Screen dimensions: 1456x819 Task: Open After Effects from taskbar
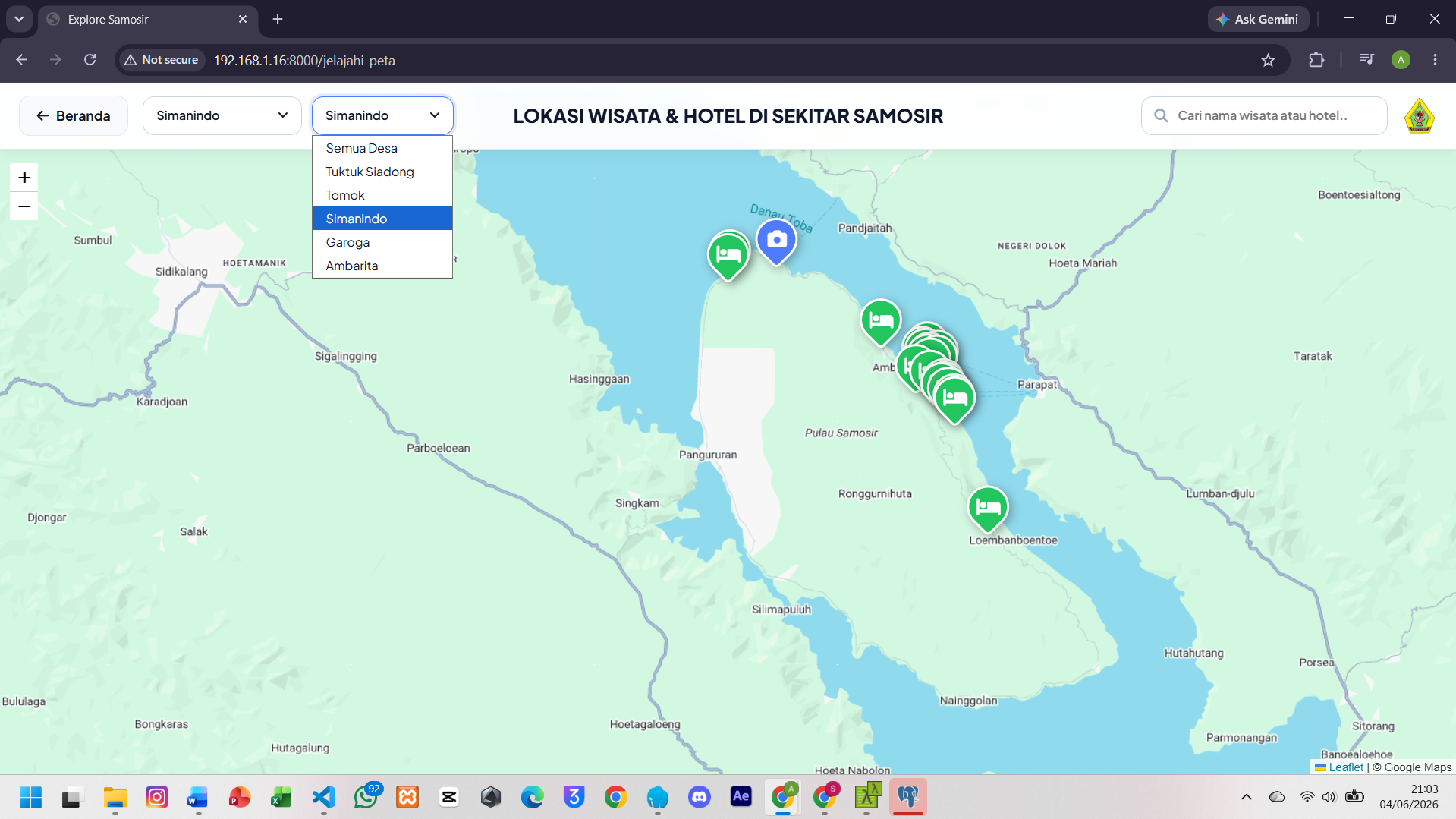(741, 797)
